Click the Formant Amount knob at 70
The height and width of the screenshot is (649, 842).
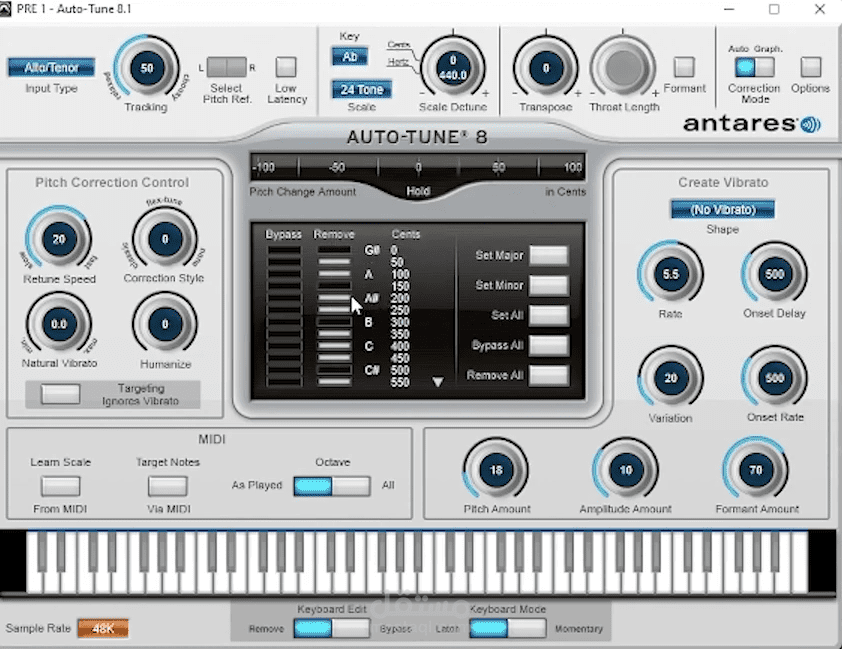(756, 470)
